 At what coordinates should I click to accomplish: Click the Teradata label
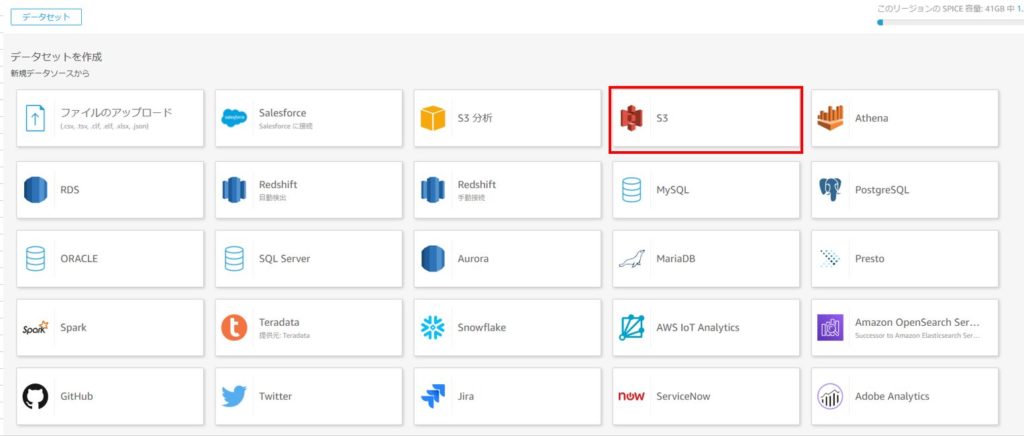(x=279, y=322)
